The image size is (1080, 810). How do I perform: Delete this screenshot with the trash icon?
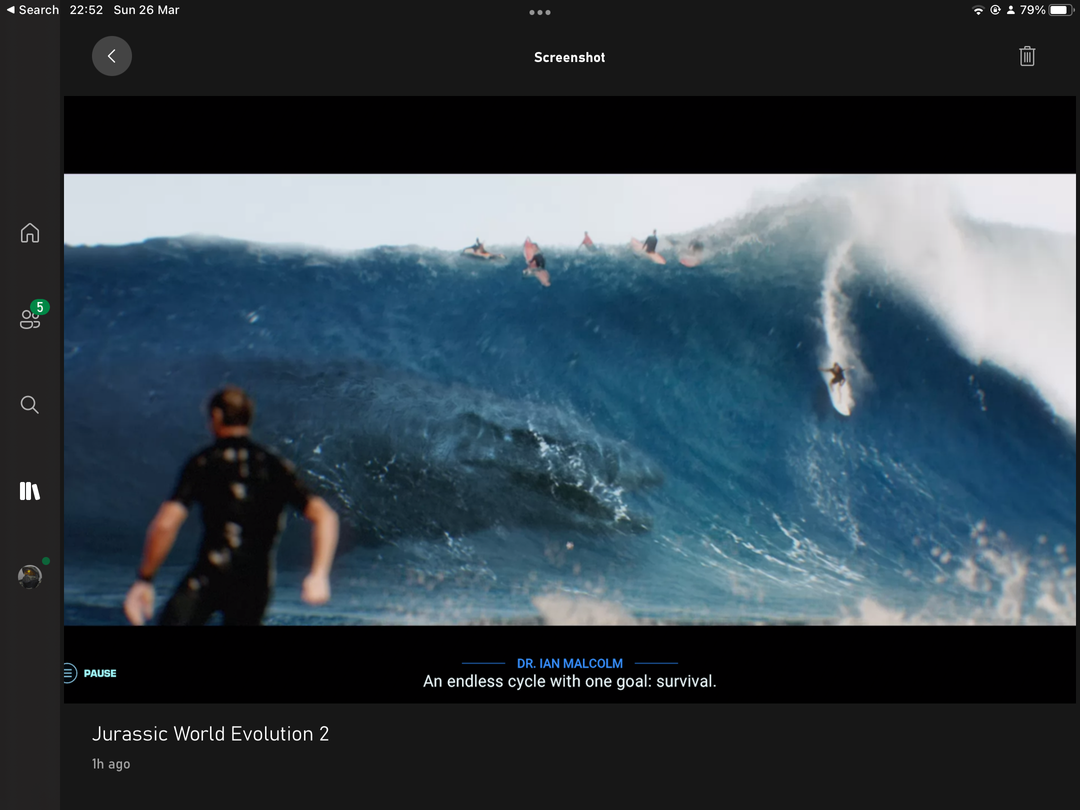[1026, 56]
